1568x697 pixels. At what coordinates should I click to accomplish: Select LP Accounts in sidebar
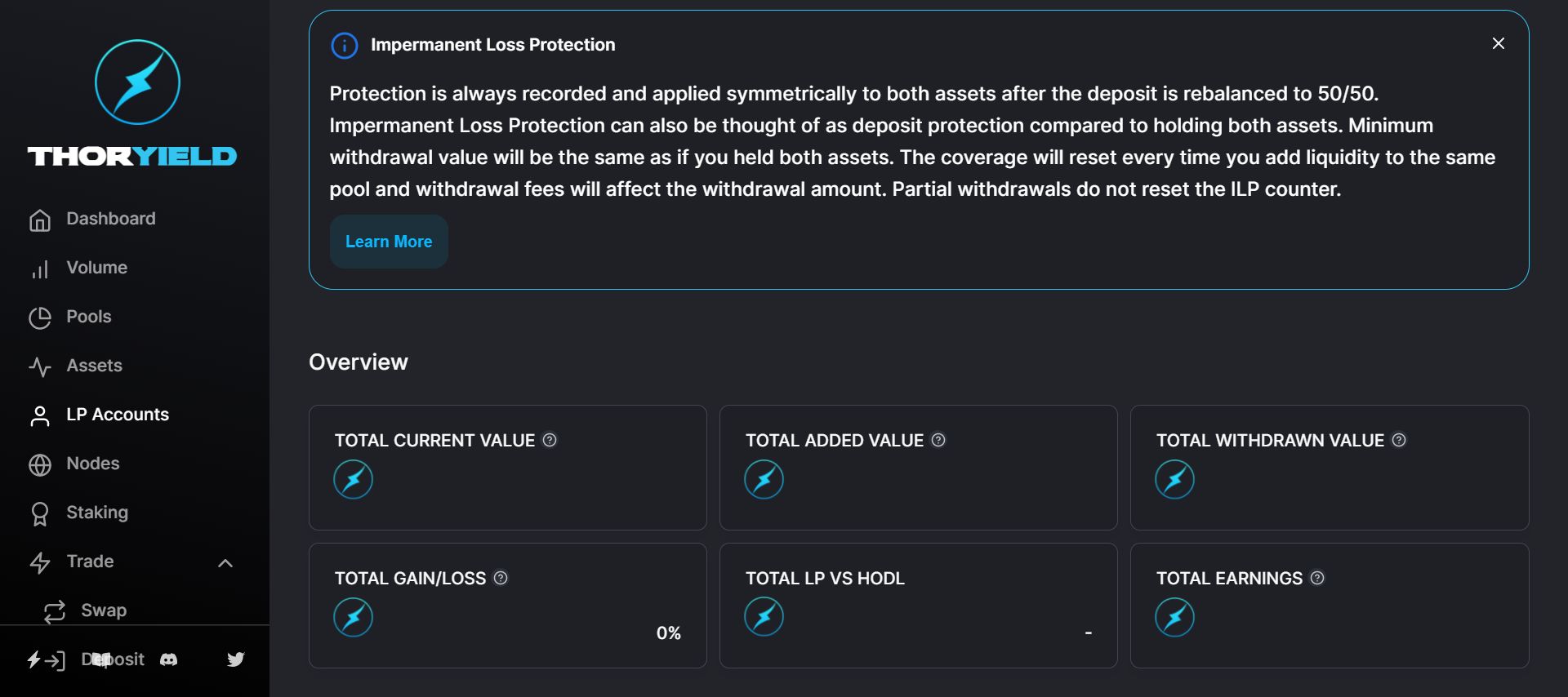pos(117,415)
